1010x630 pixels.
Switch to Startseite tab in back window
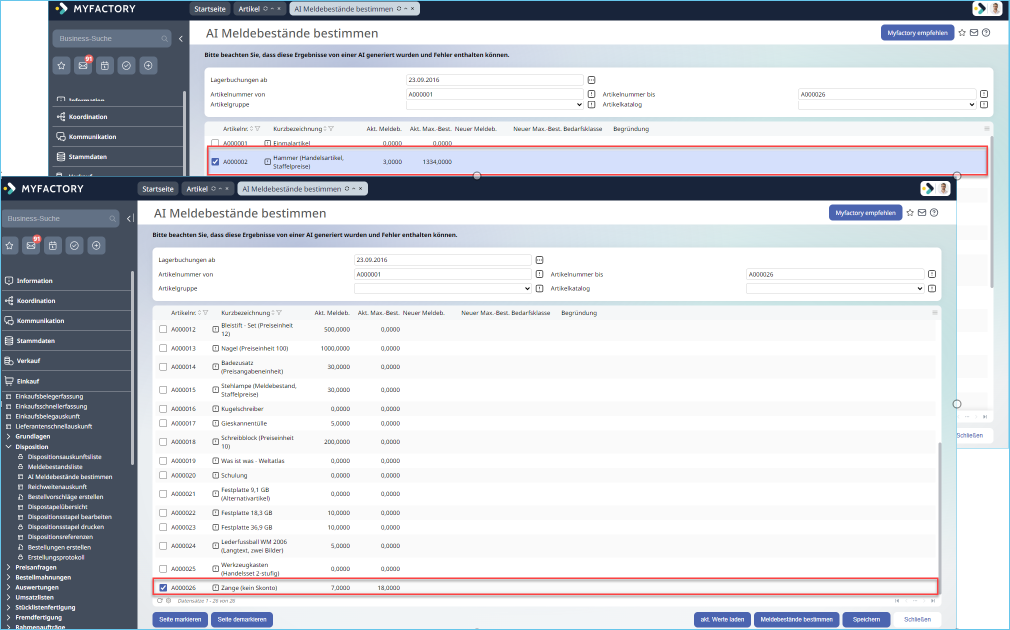click(210, 9)
